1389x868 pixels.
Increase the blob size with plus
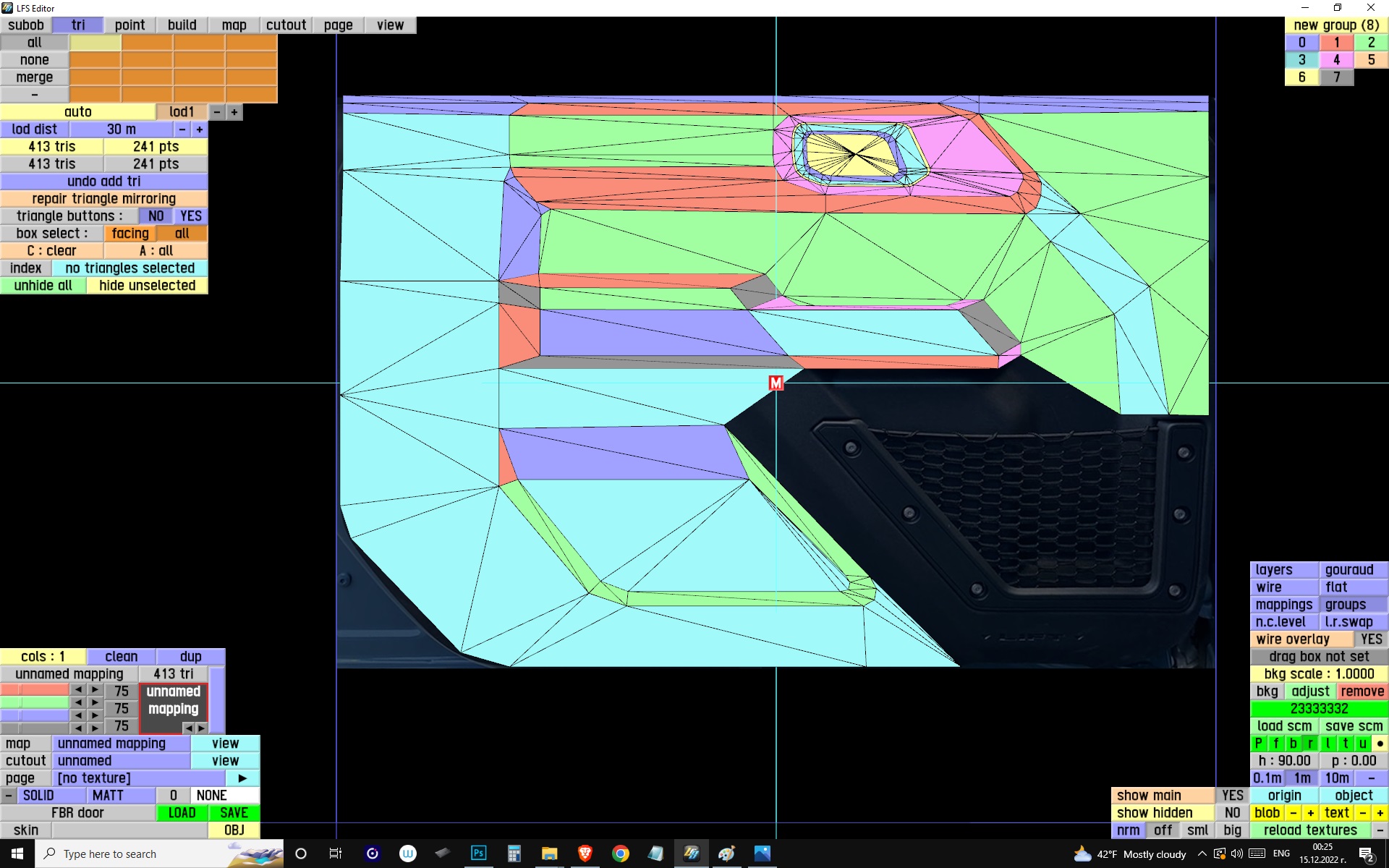[x=1310, y=813]
